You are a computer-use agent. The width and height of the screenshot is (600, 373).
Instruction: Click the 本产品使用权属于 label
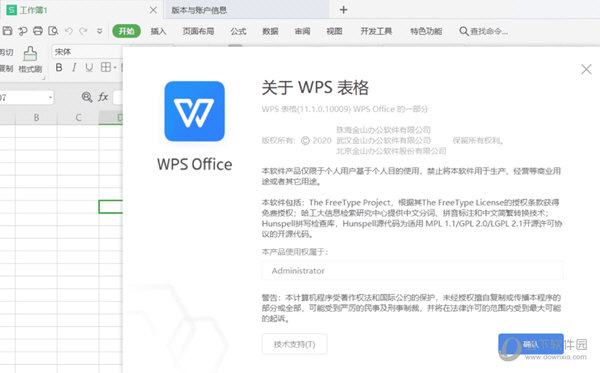[x=295, y=252]
